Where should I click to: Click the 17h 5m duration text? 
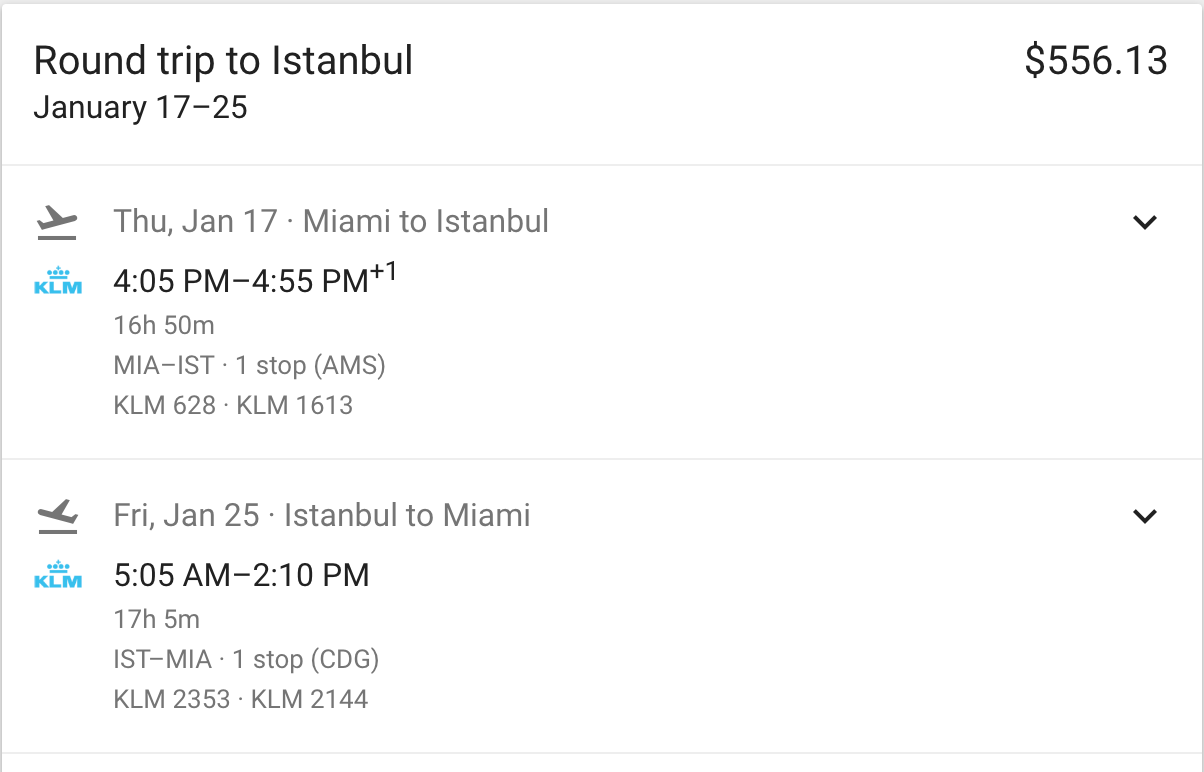coord(157,619)
